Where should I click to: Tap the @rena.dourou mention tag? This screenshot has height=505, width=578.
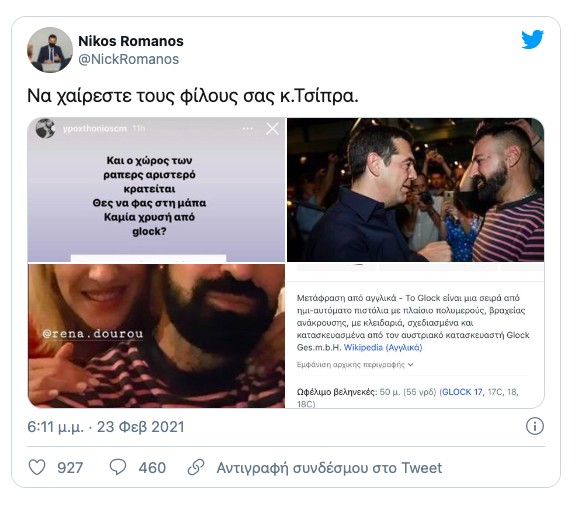click(x=93, y=334)
